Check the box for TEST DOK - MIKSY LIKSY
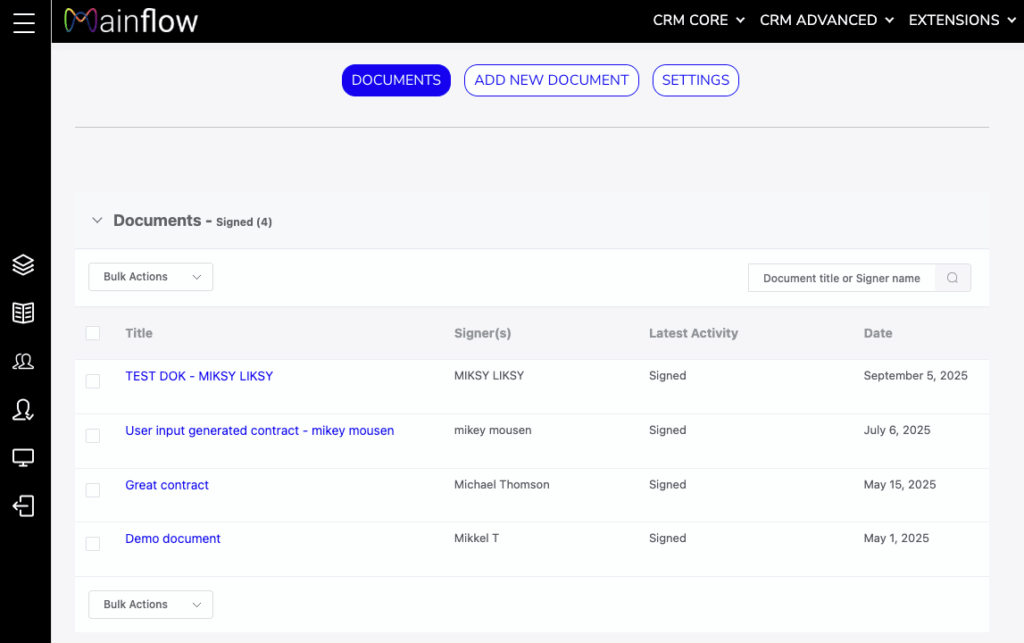The image size is (1024, 643). [93, 381]
